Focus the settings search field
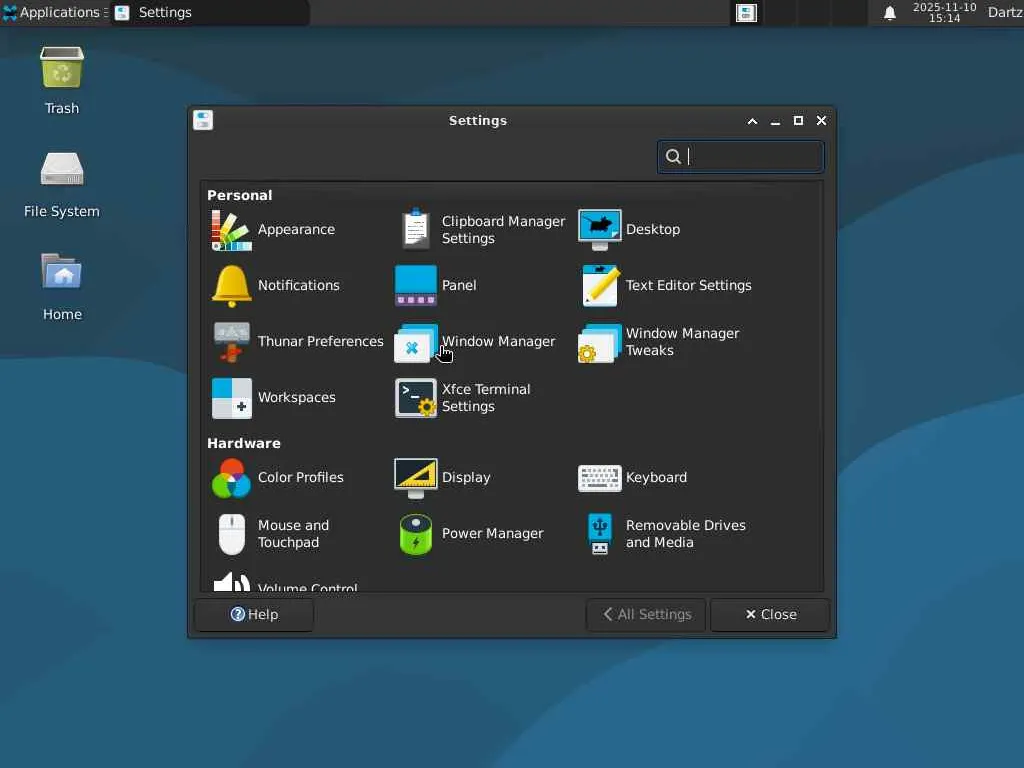The width and height of the screenshot is (1024, 768). click(741, 157)
